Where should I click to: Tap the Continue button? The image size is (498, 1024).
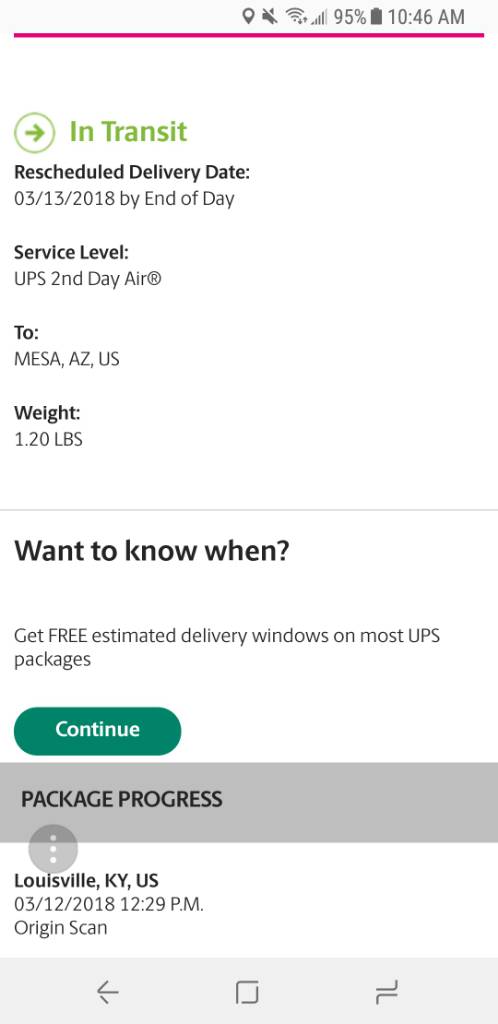pos(97,731)
